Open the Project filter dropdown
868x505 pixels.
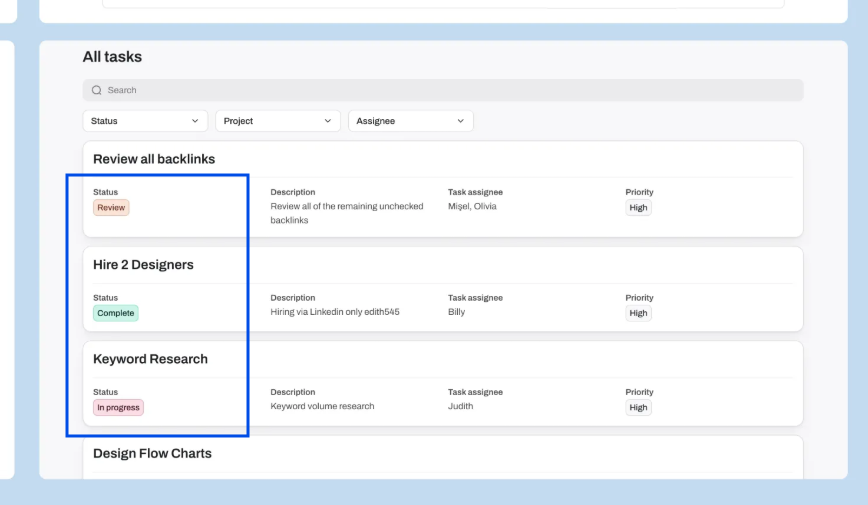tap(278, 121)
